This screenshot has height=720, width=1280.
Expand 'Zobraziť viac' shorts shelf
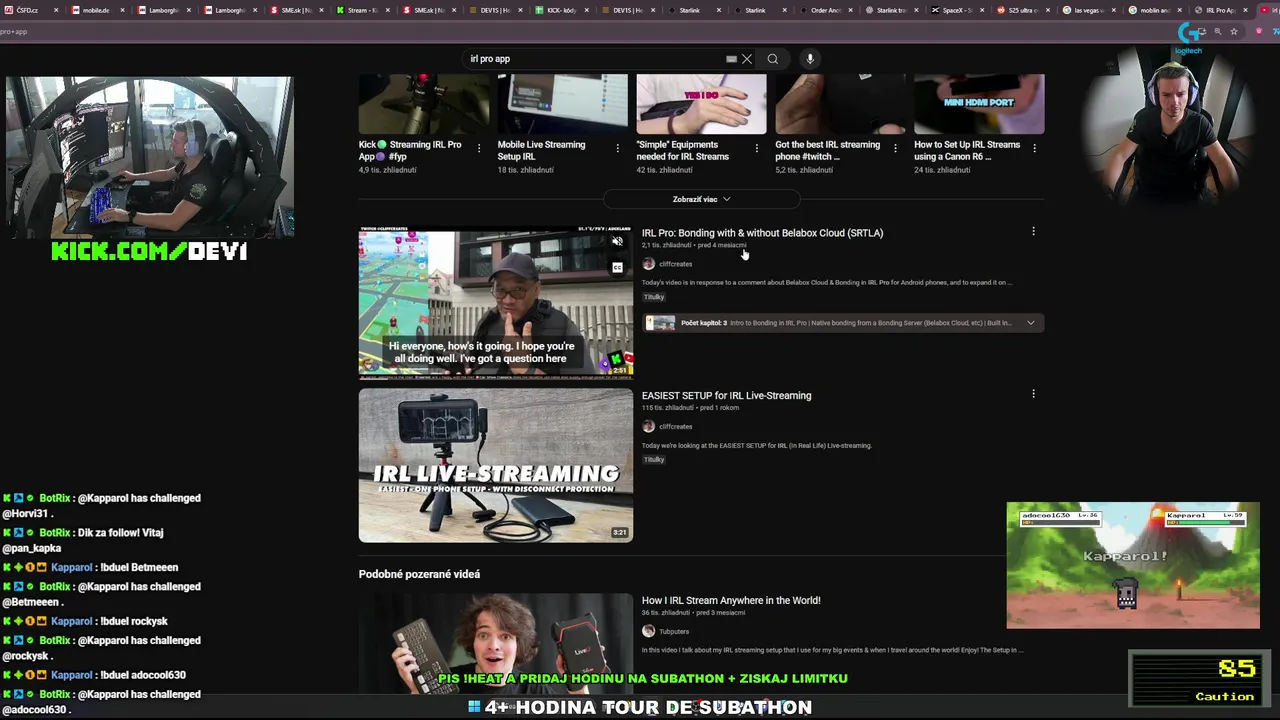tap(701, 199)
